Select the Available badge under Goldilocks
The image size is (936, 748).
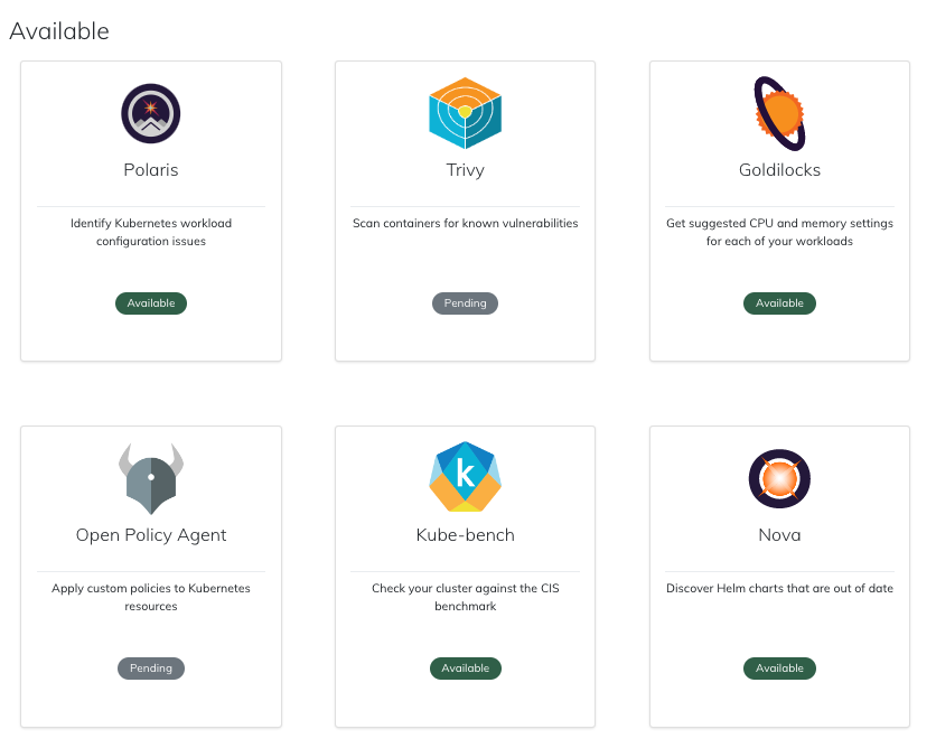[779, 303]
